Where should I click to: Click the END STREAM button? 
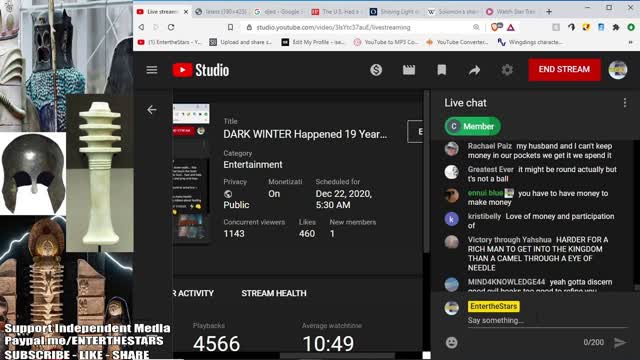[564, 69]
